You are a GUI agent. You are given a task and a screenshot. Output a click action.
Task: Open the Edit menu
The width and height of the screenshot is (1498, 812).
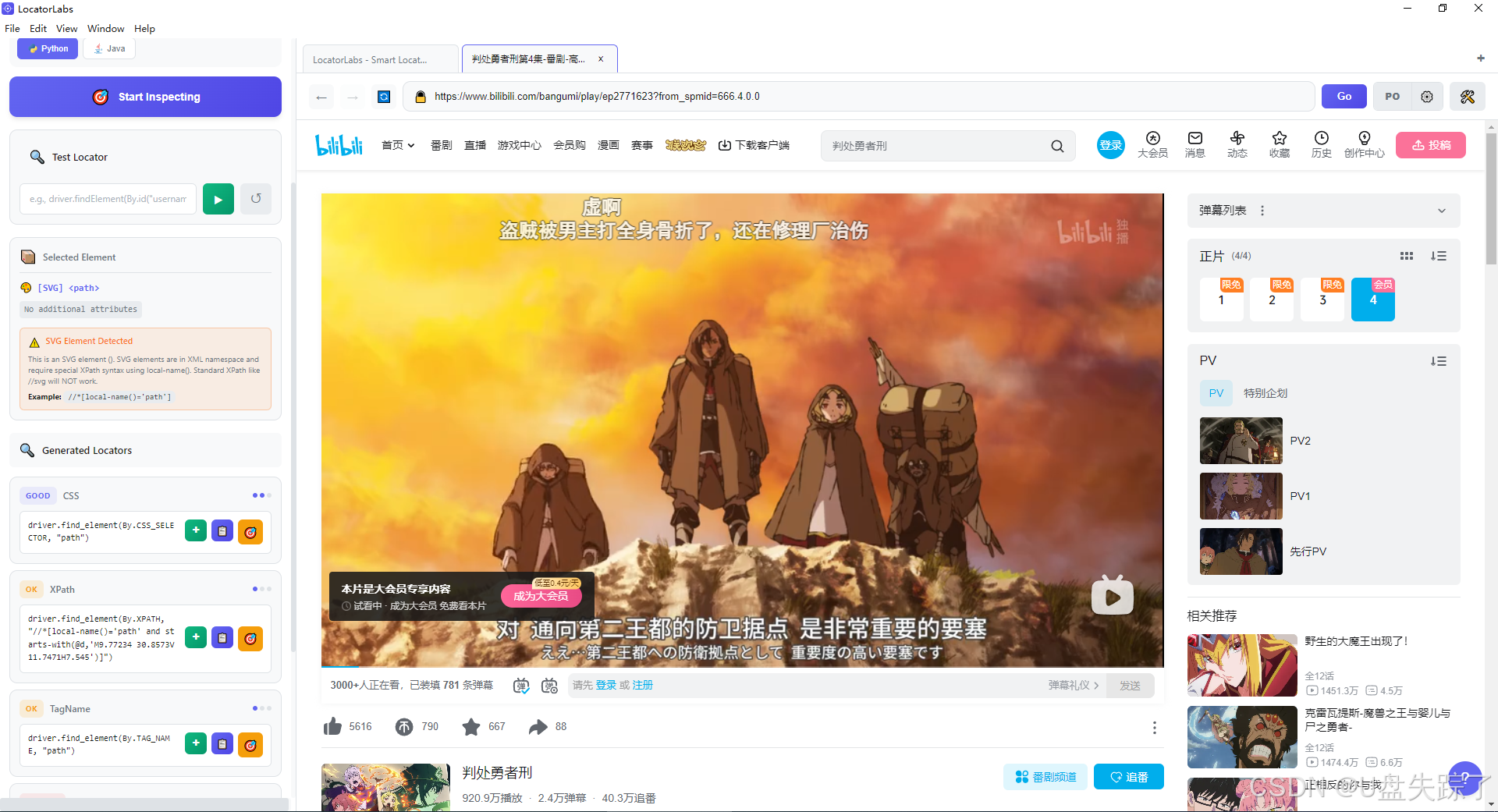click(x=38, y=28)
